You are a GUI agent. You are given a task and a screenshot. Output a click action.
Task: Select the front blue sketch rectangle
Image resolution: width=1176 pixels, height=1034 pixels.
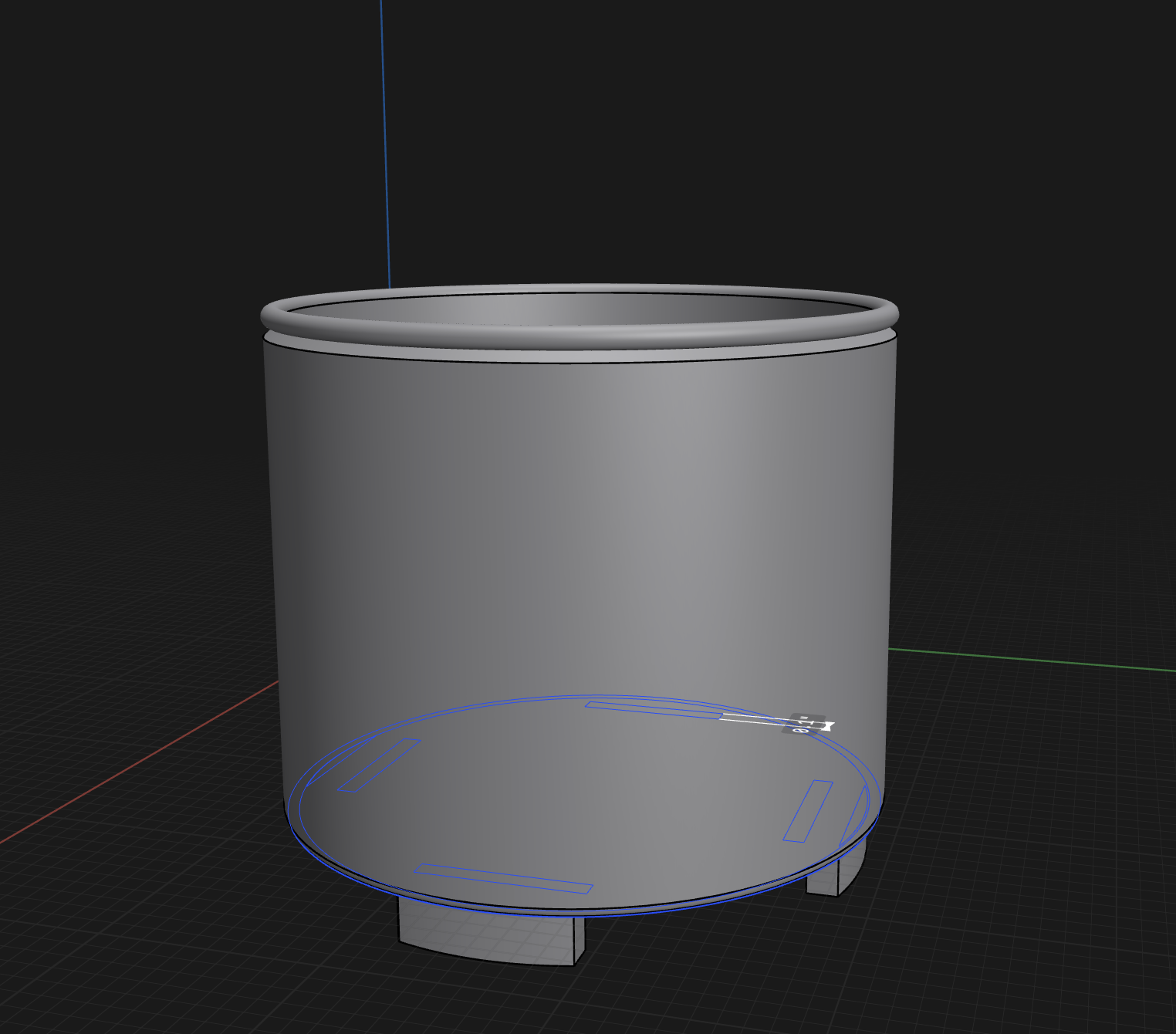click(503, 879)
